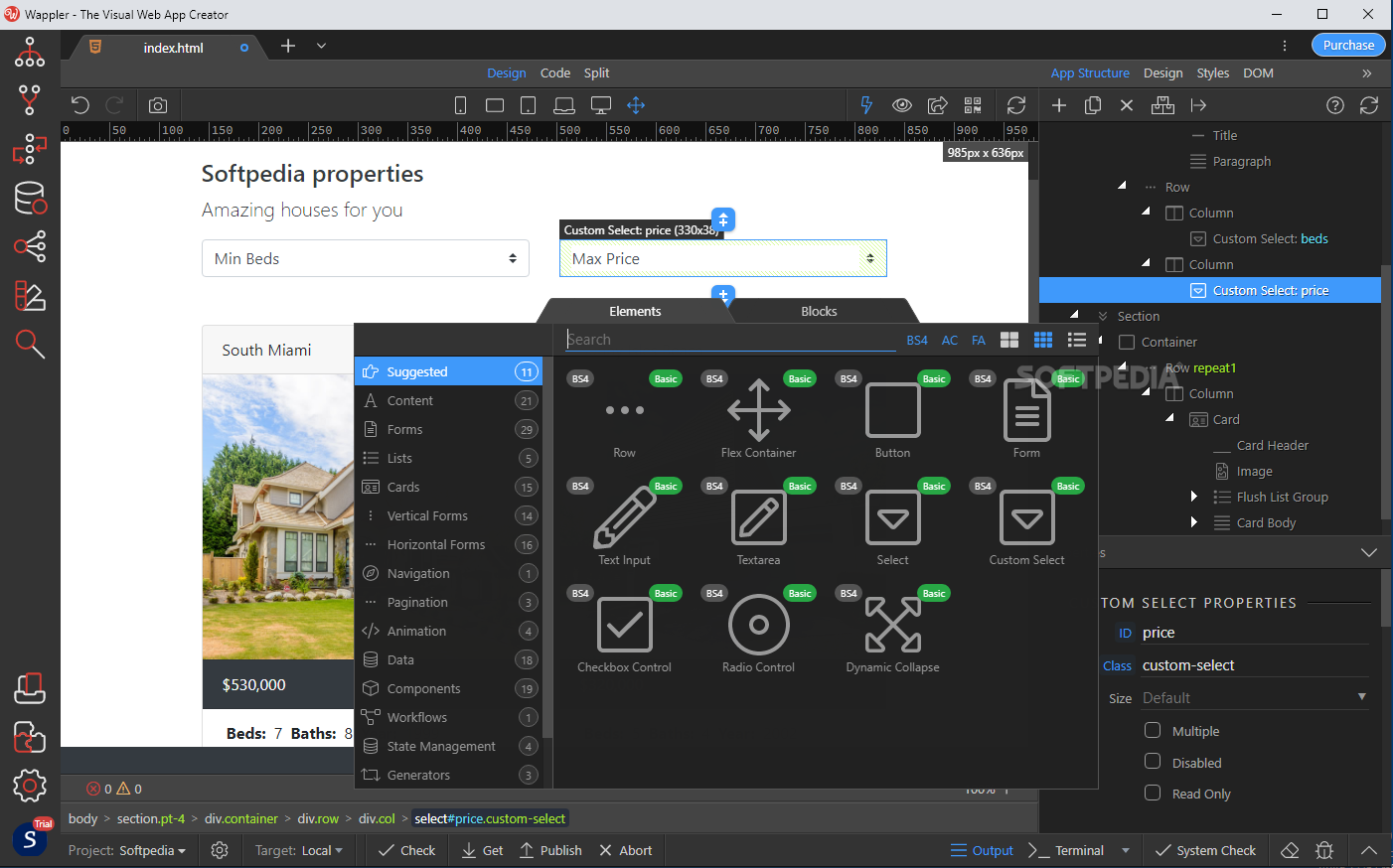Tick the Read Only checkbox
Screen dimensions: 1393x868
click(1153, 793)
